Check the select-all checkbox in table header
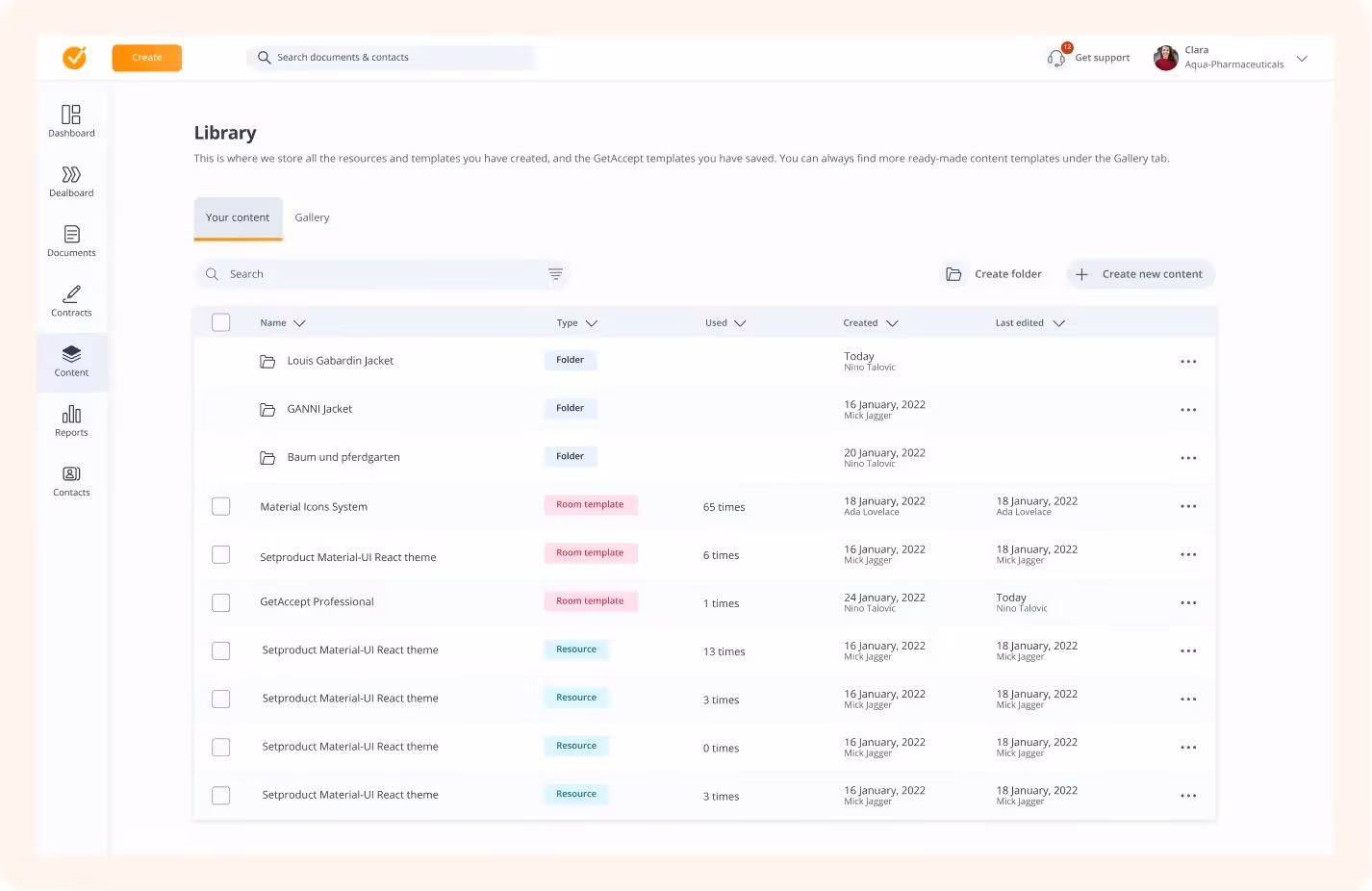Viewport: 1372px width, 891px height. tap(220, 321)
